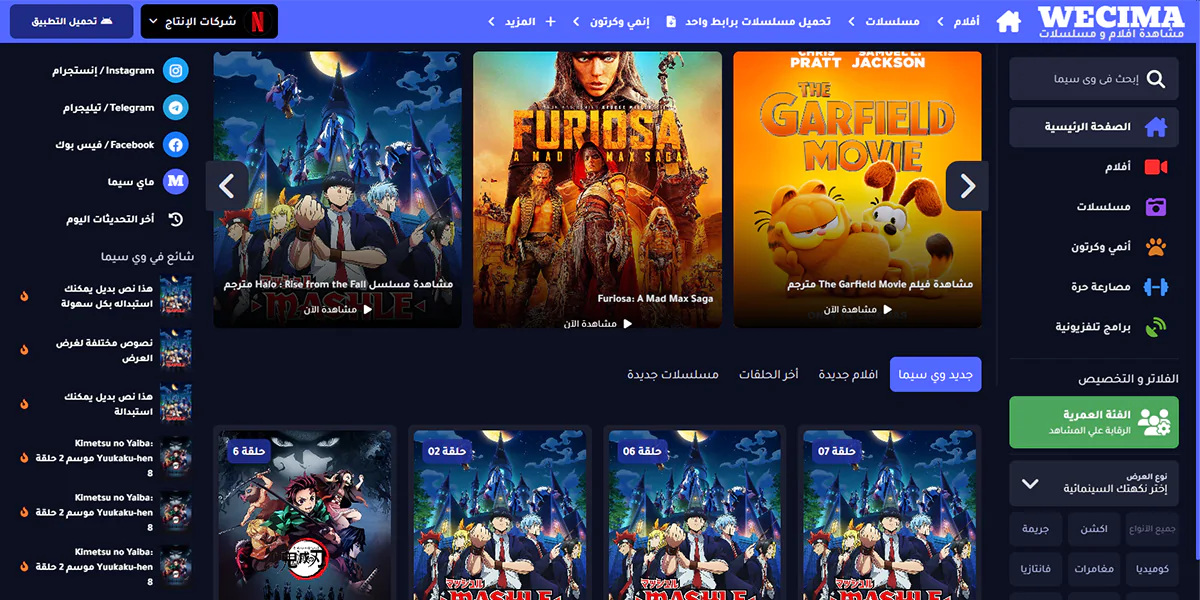Click play icon under Furiosa slide

point(627,324)
